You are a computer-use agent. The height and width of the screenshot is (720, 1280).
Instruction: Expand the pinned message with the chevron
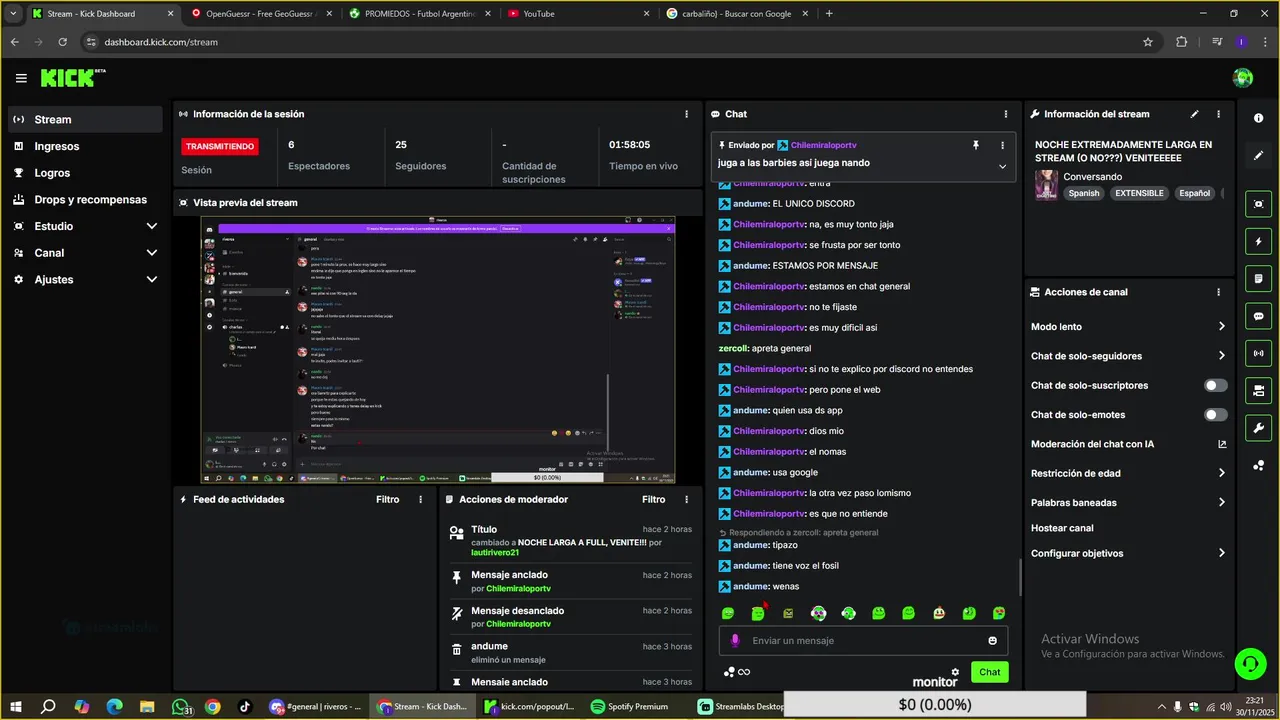click(1002, 166)
